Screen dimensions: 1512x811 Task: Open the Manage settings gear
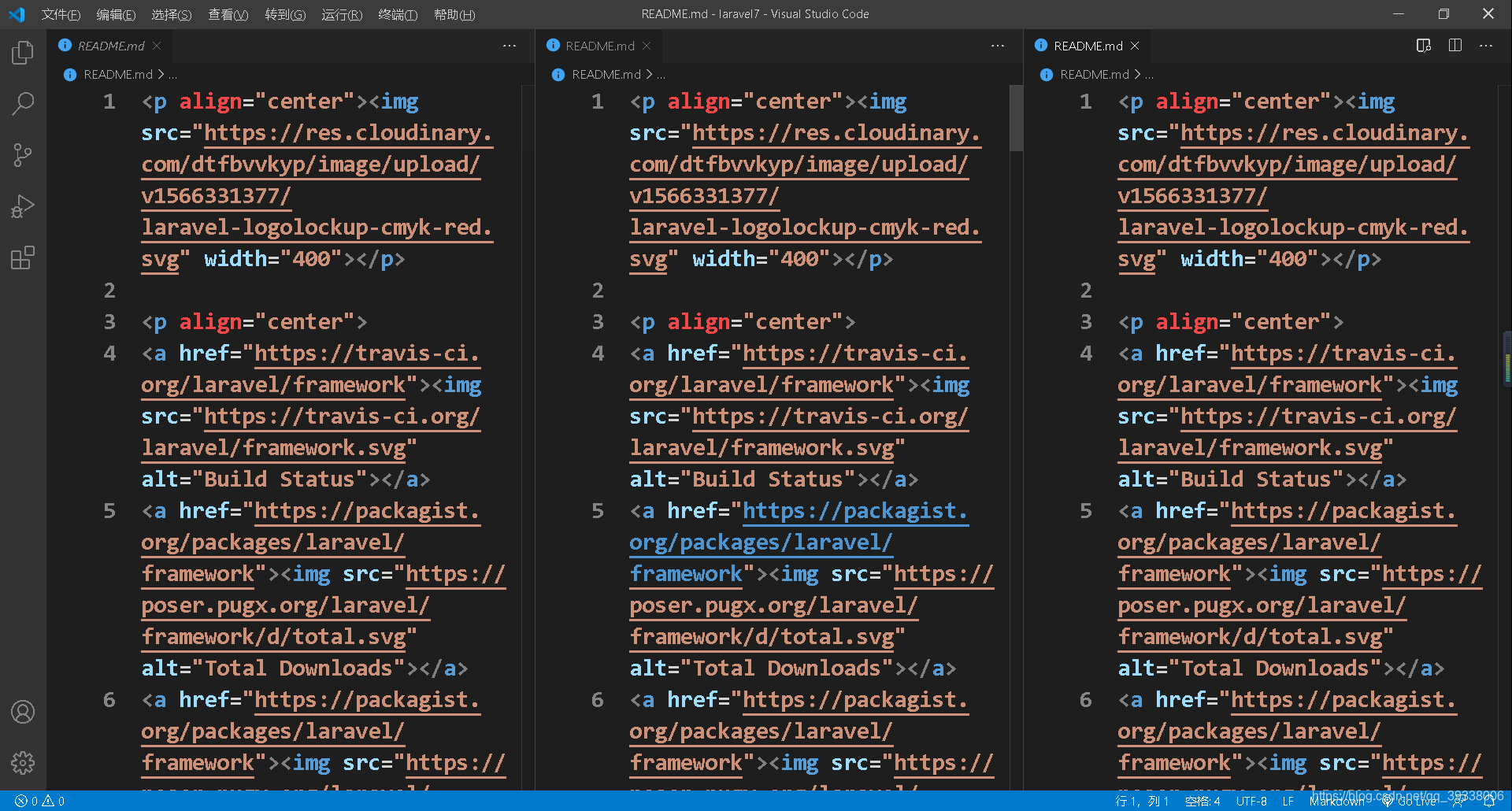23,762
